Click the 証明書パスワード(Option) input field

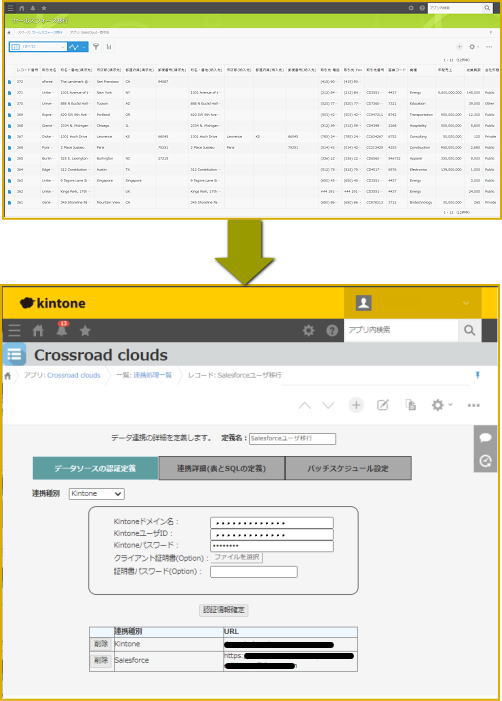(x=253, y=572)
